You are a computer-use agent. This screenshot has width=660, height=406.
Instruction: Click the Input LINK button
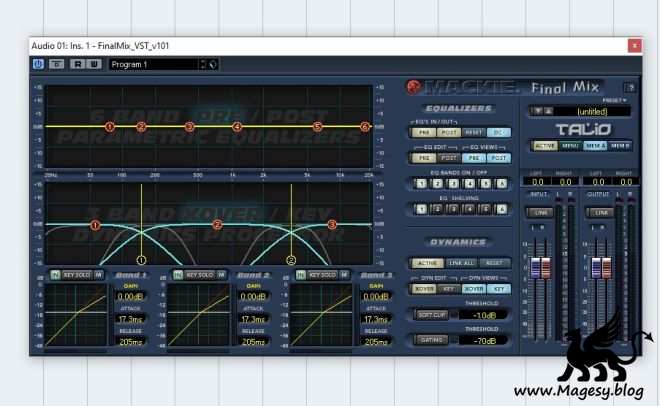[x=540, y=212]
